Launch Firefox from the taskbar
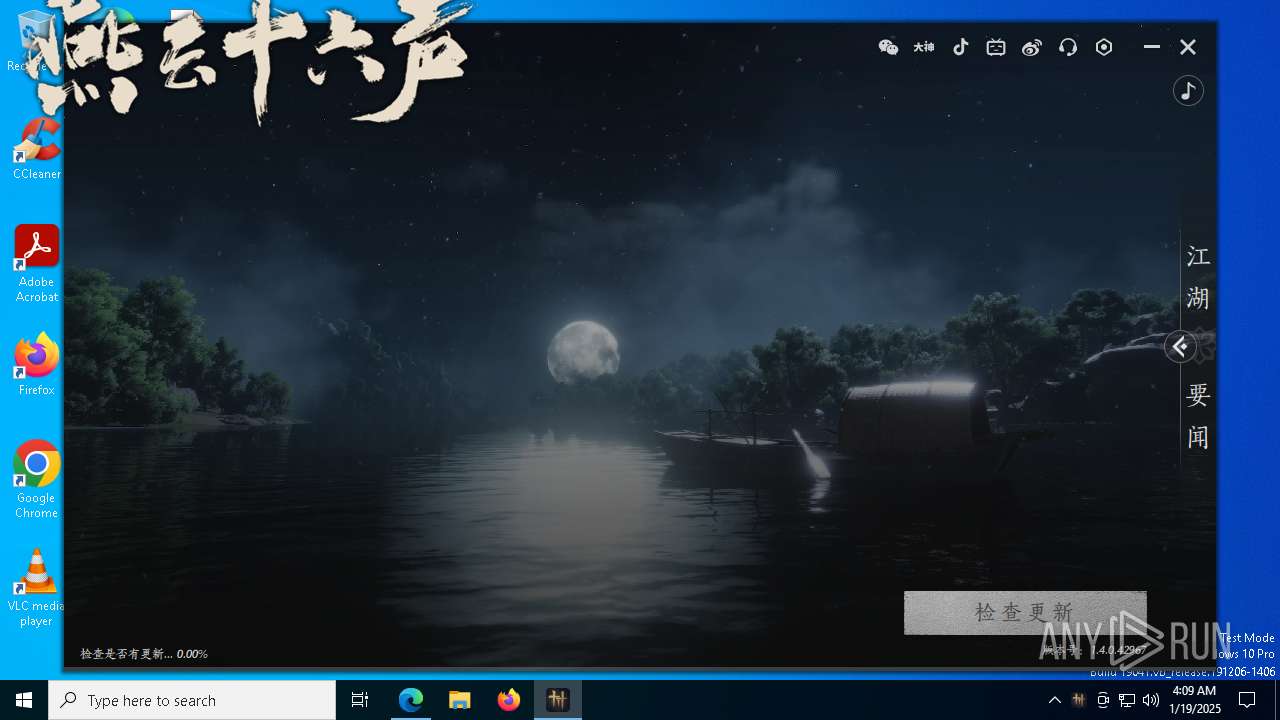 pyautogui.click(x=509, y=700)
